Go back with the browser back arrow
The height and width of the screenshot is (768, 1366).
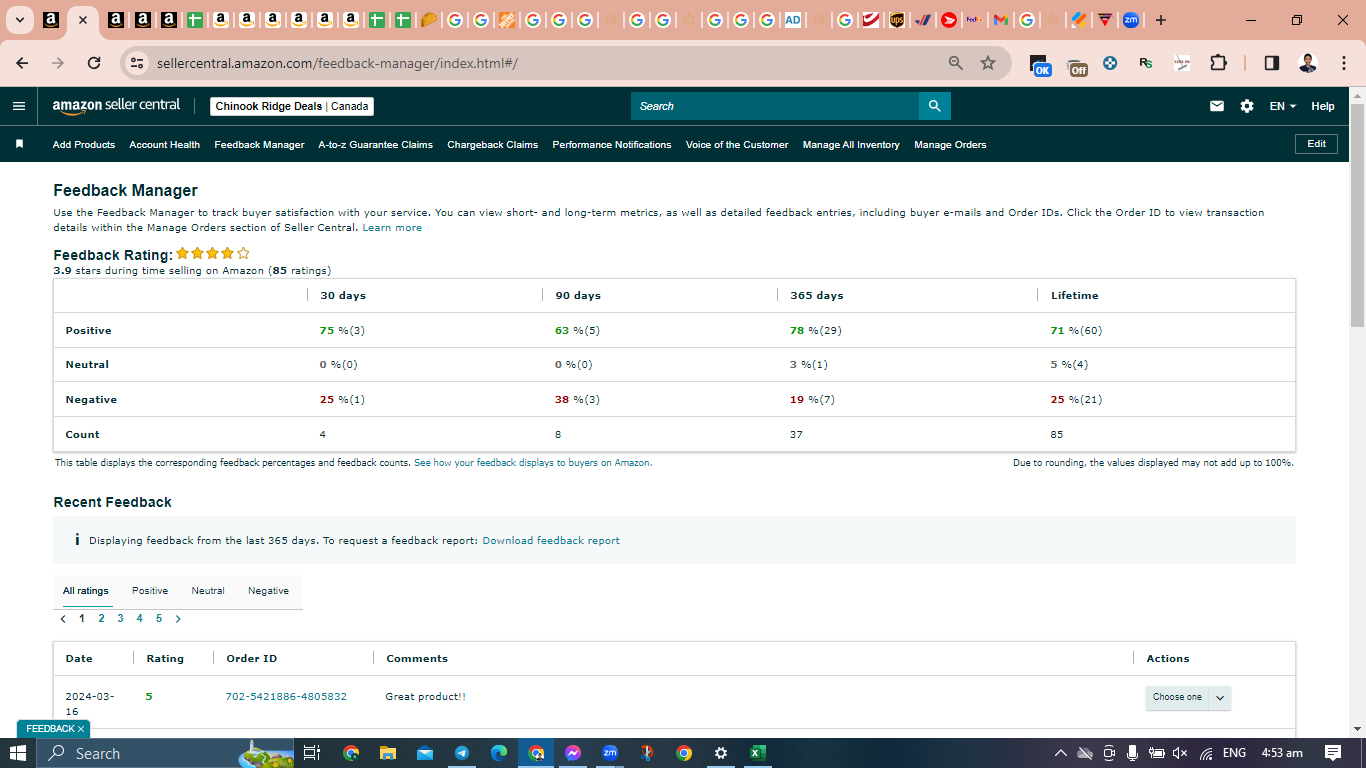click(x=22, y=63)
